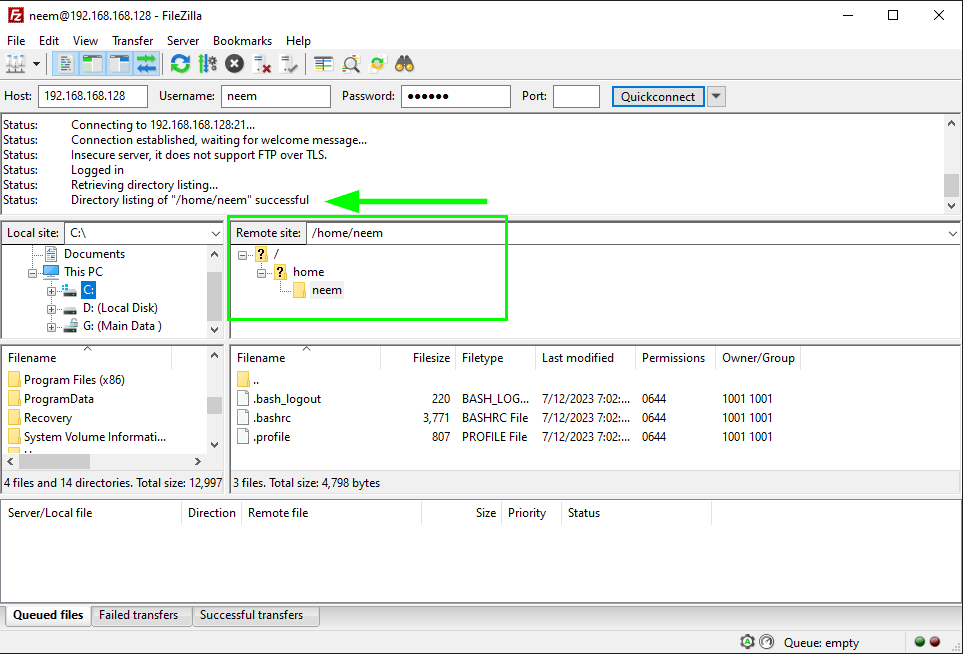
Task: Open the Site Manager icon
Action: 15,64
